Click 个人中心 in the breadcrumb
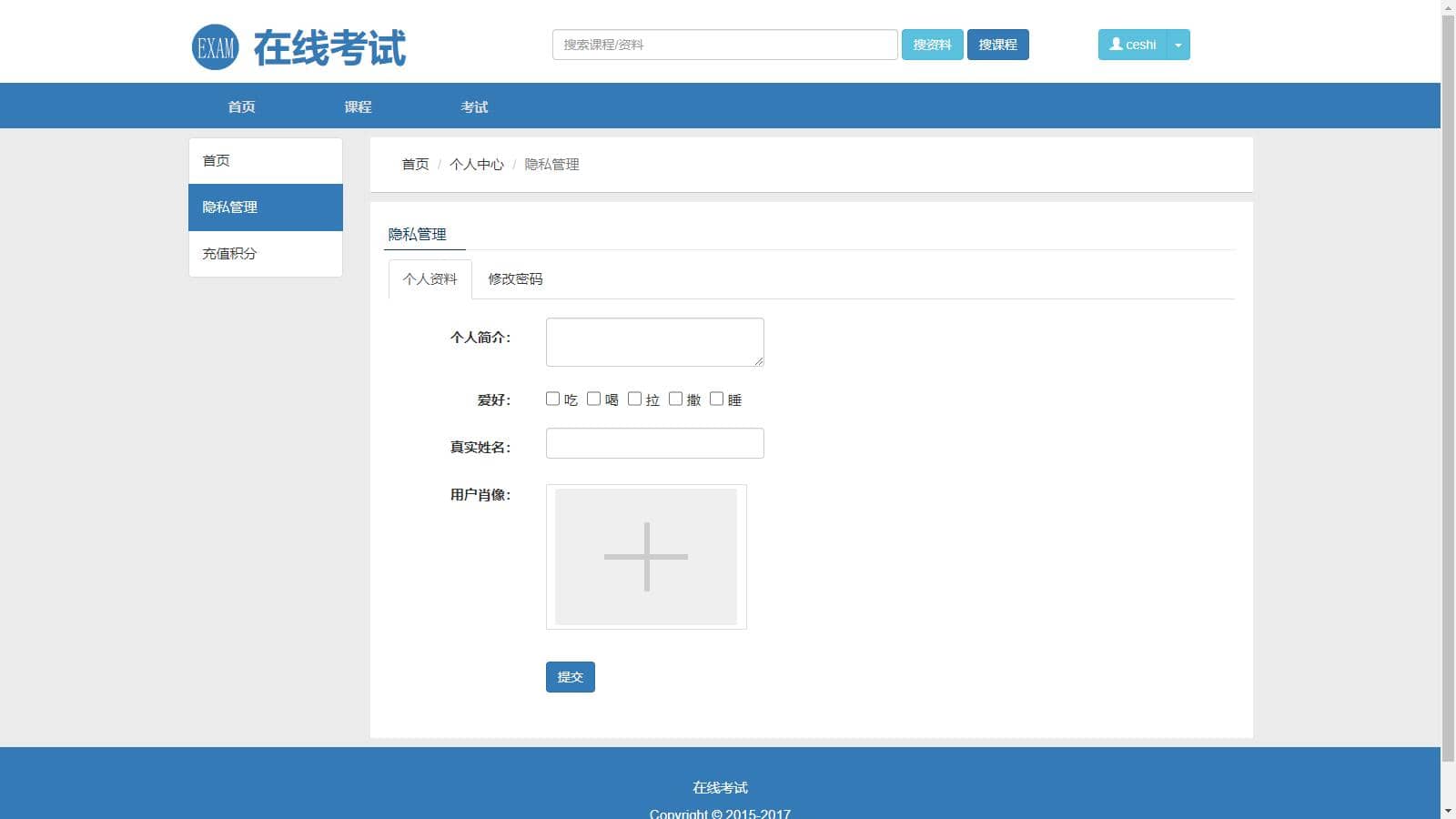Image resolution: width=1456 pixels, height=819 pixels. coord(476,165)
